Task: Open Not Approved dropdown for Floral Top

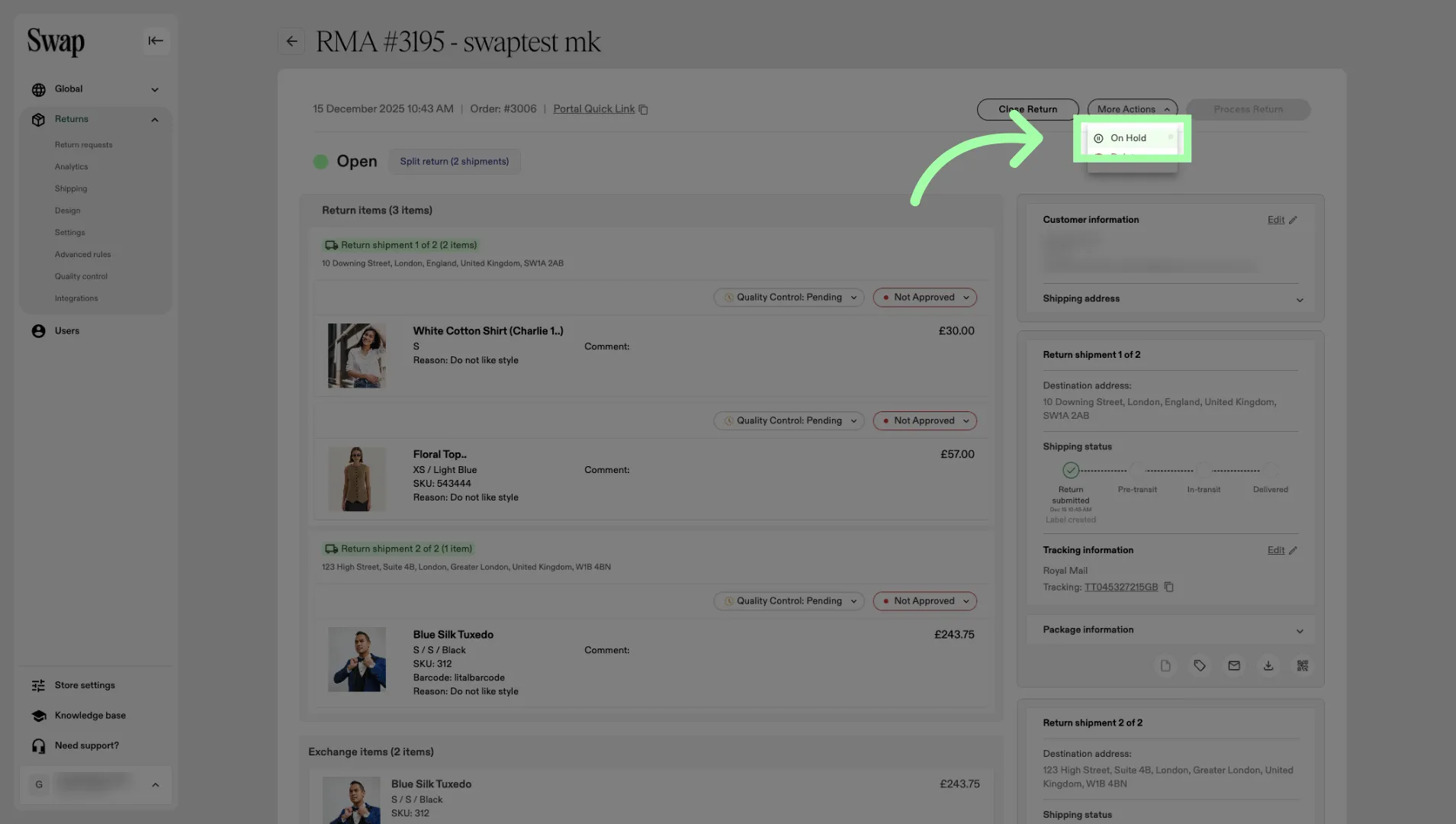Action: (x=925, y=421)
